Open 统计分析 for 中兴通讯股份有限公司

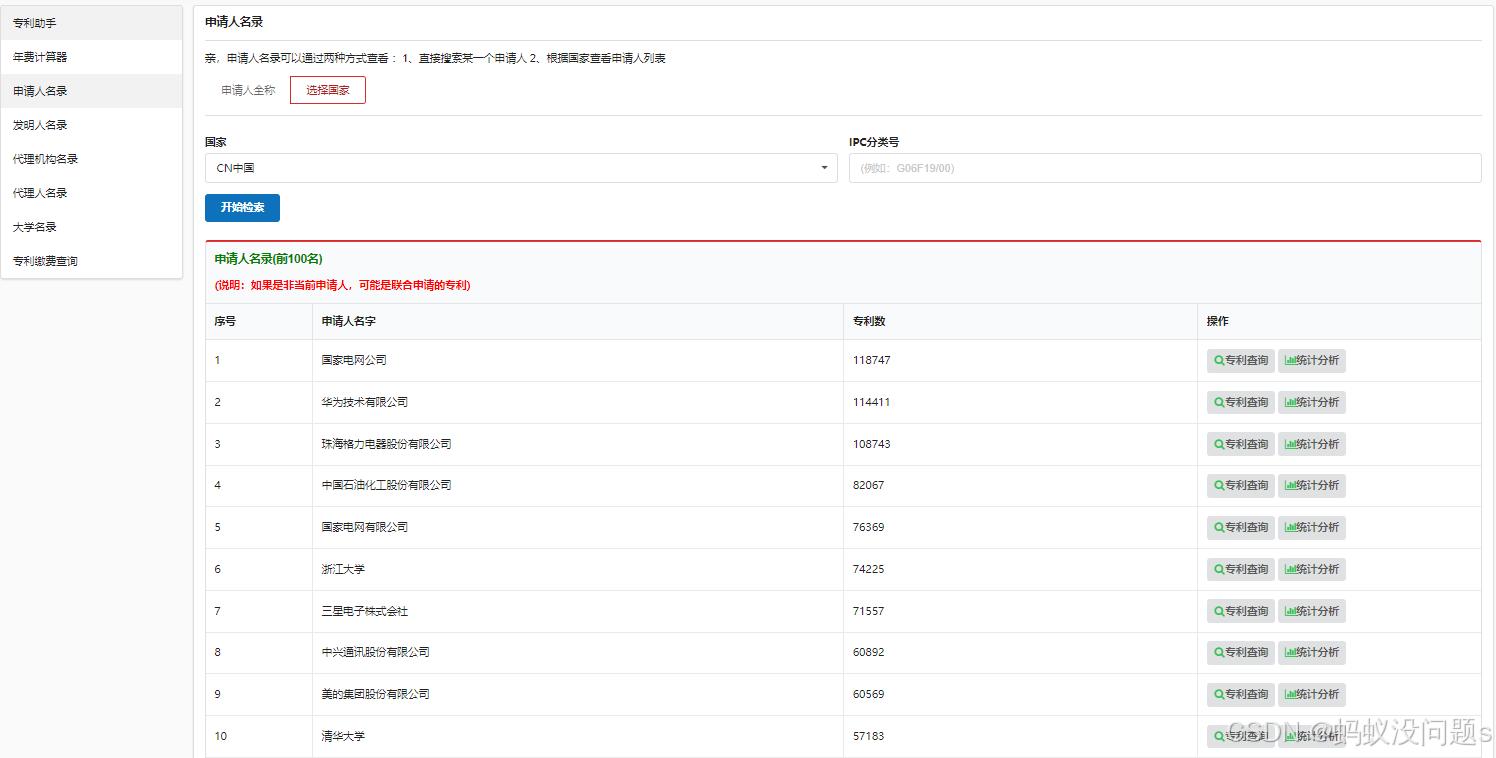click(x=1311, y=652)
